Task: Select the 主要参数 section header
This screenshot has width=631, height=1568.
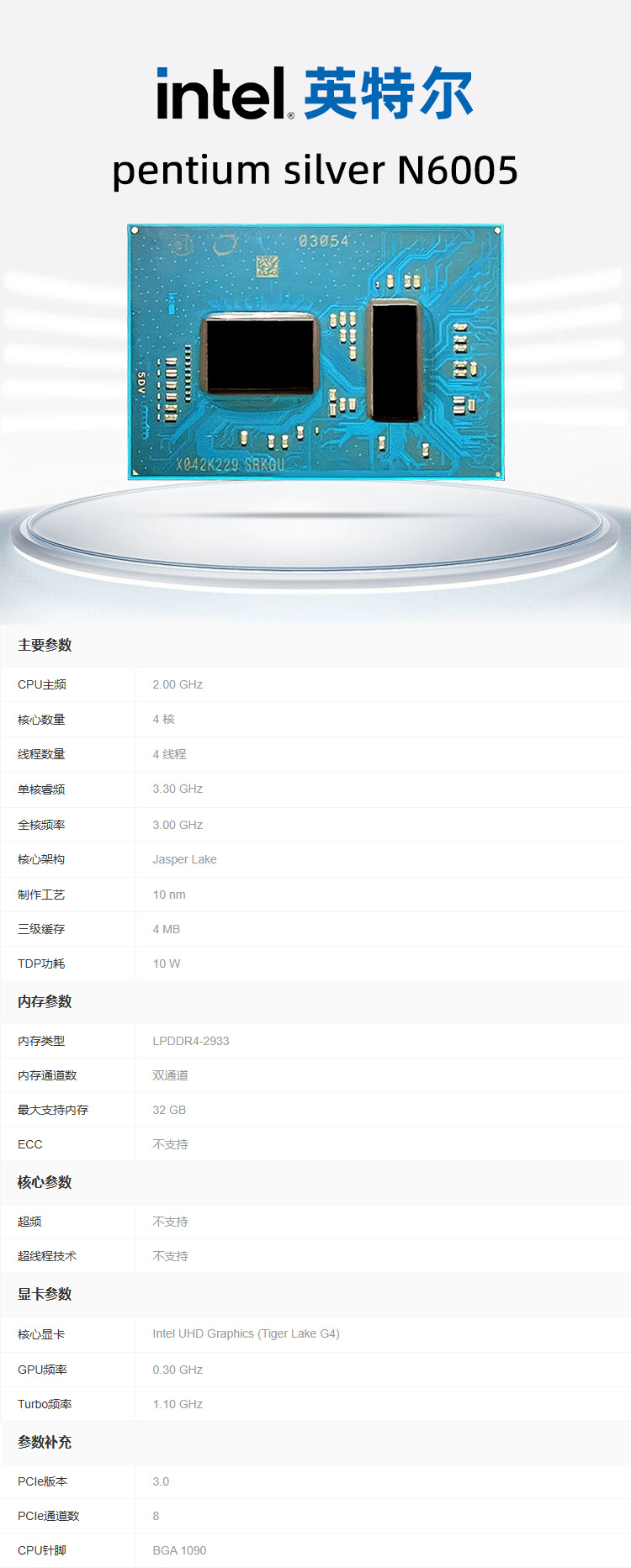Action: coord(45,645)
